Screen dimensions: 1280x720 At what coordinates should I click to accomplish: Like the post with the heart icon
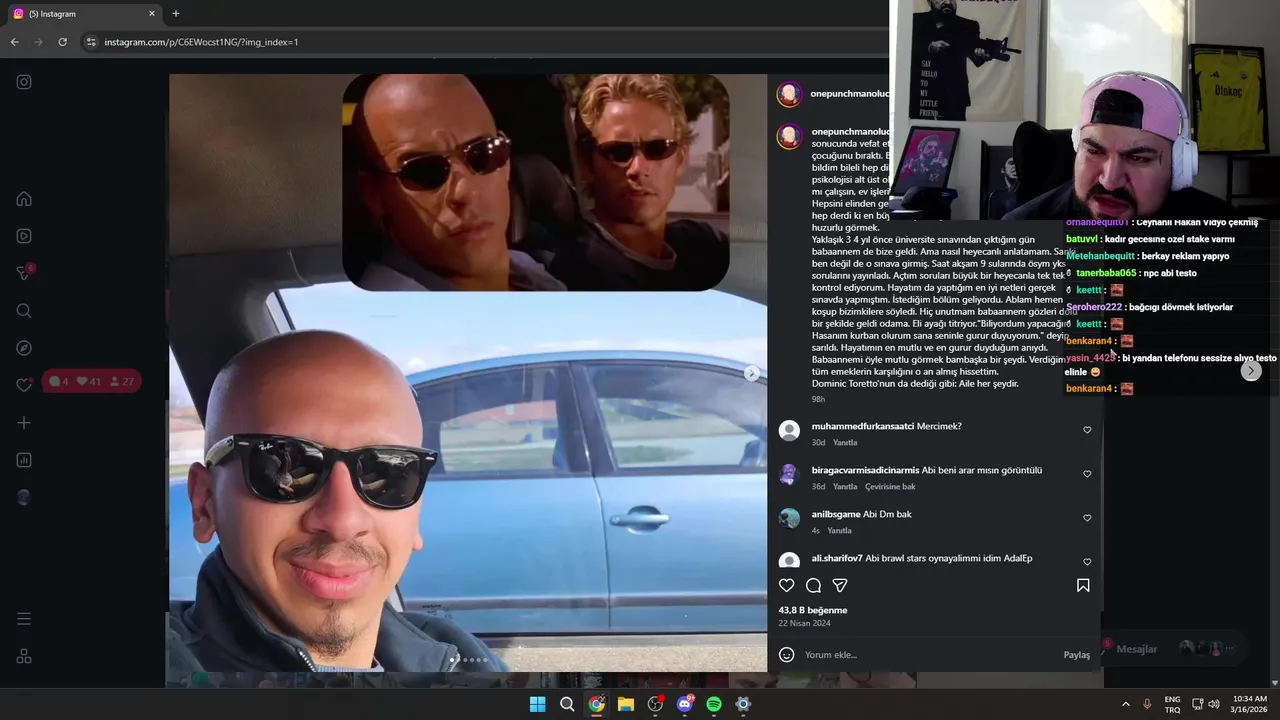(787, 586)
